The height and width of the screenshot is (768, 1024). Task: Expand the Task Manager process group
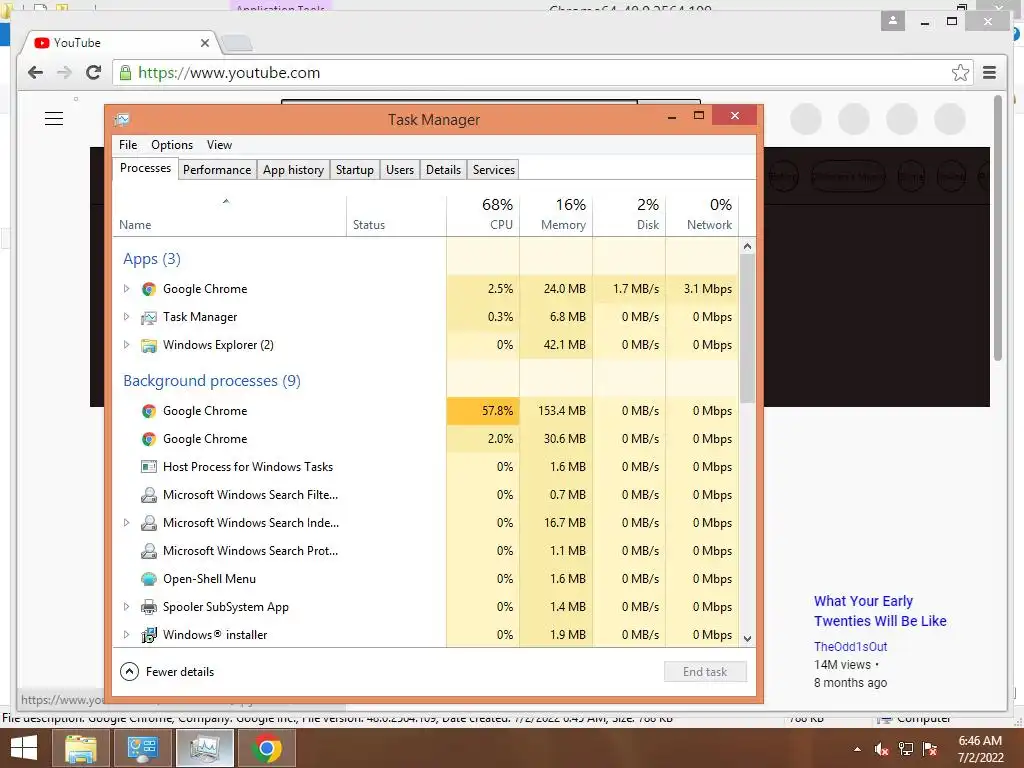coord(127,317)
